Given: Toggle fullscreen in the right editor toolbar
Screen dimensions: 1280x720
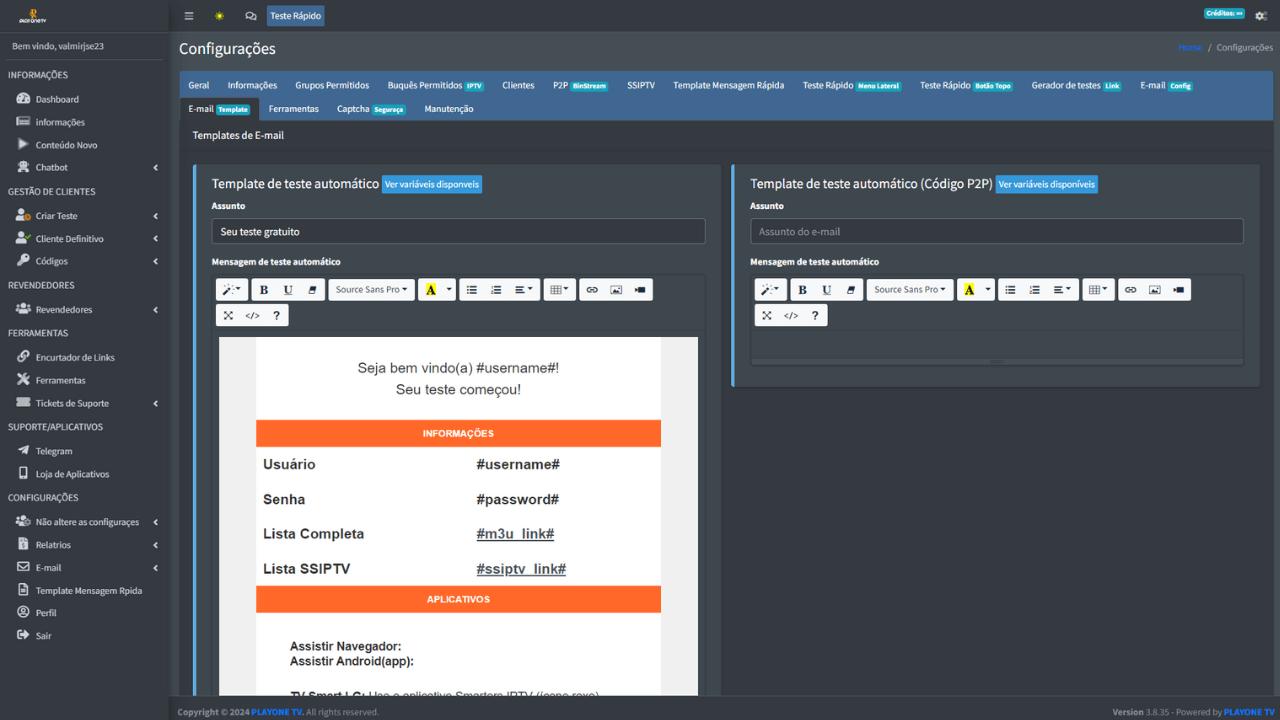Looking at the screenshot, I should [767, 315].
